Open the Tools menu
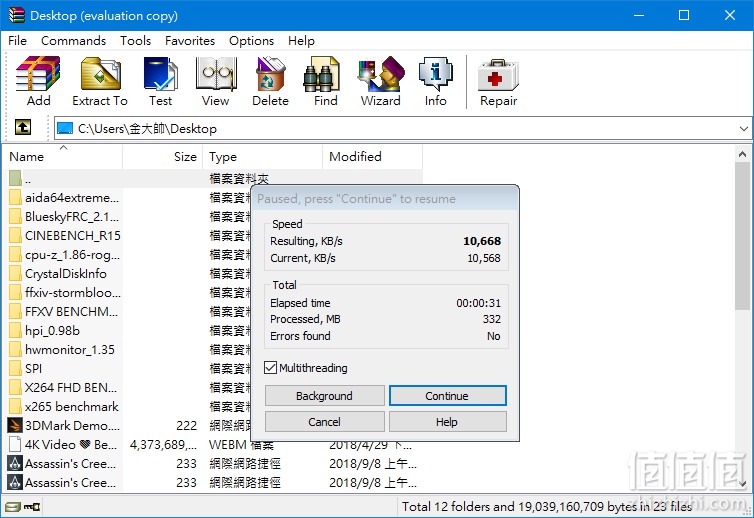Image resolution: width=754 pixels, height=518 pixels. [x=136, y=41]
